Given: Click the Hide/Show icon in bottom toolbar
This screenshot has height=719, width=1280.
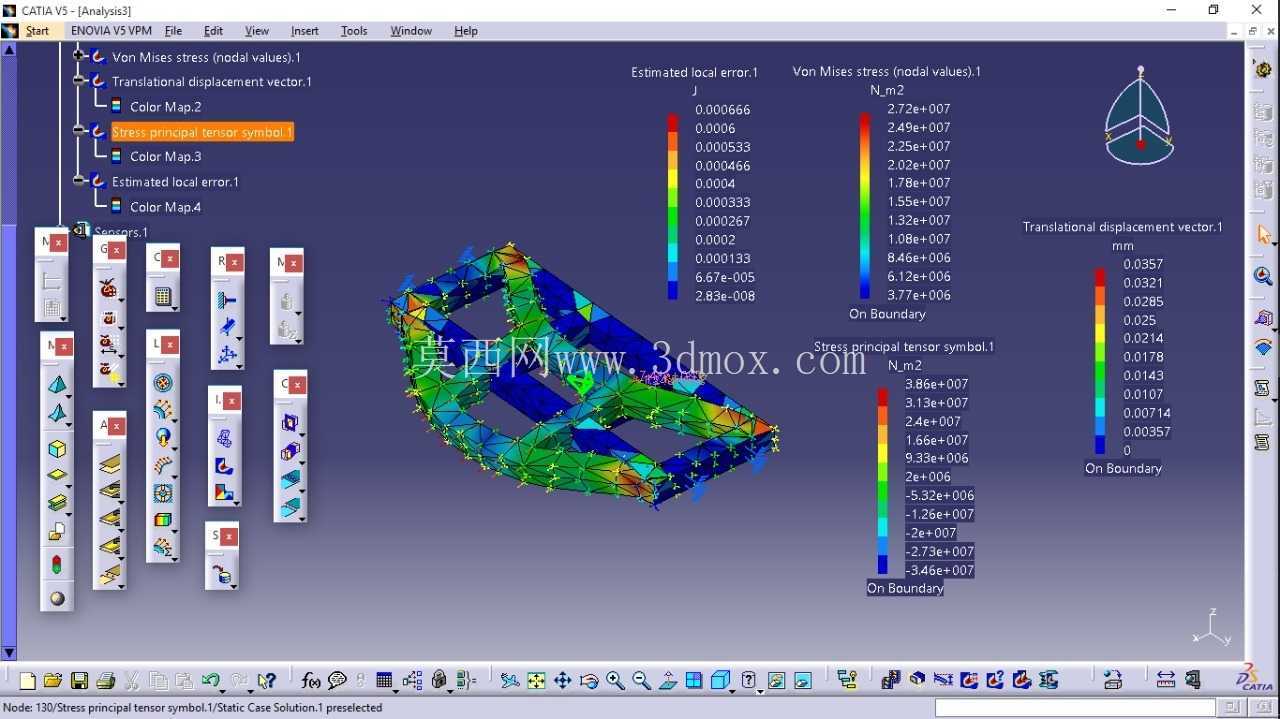Looking at the screenshot, I should tap(776, 681).
